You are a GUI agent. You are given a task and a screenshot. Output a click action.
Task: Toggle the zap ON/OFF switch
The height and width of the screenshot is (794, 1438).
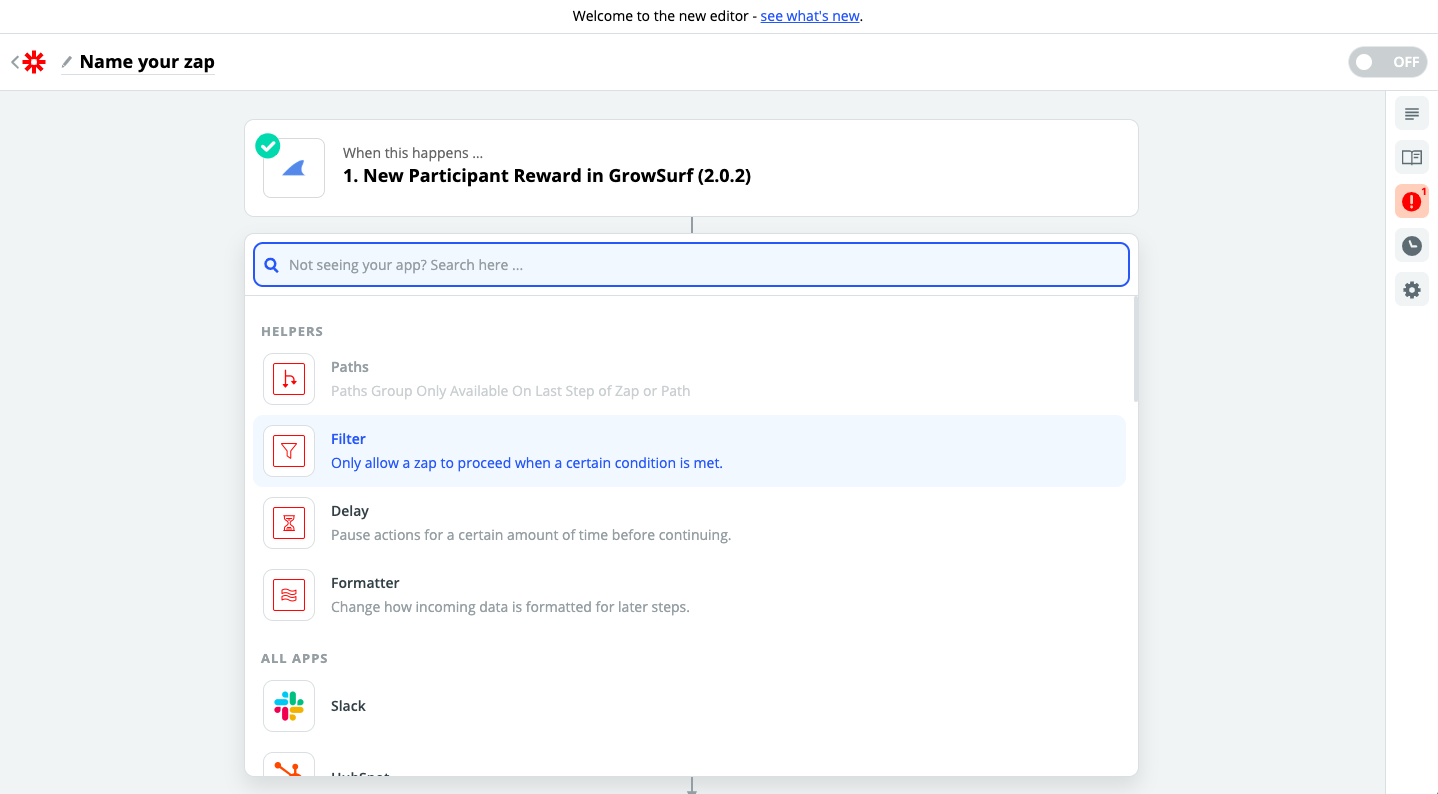[x=1388, y=62]
